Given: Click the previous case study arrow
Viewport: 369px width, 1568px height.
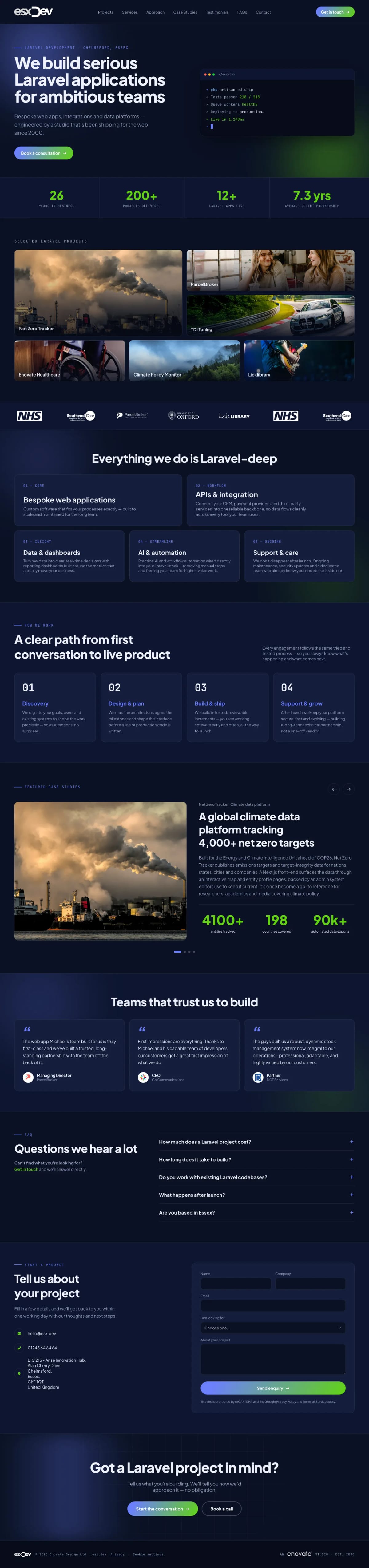Looking at the screenshot, I should coord(334,789).
